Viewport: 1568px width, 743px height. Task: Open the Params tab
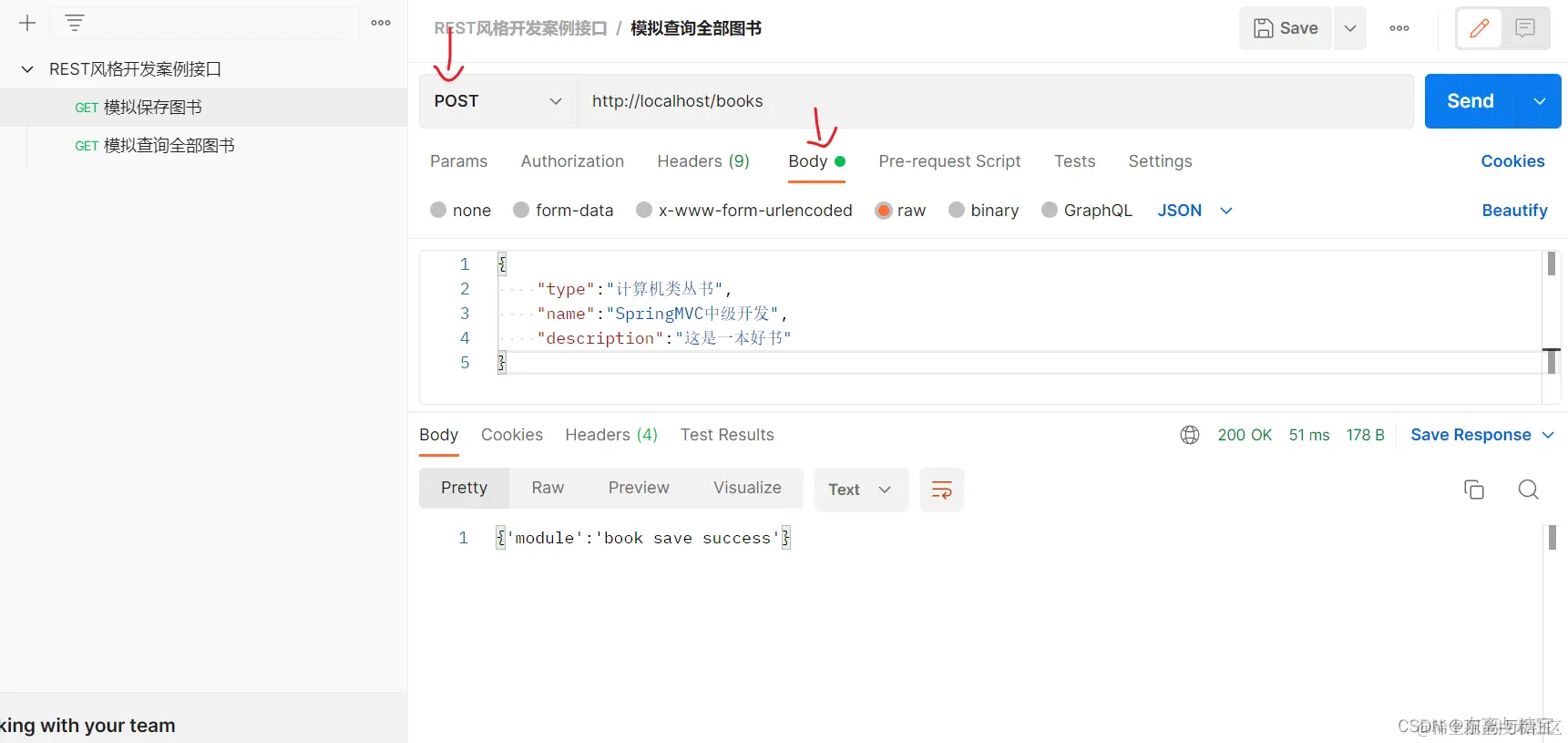[458, 161]
